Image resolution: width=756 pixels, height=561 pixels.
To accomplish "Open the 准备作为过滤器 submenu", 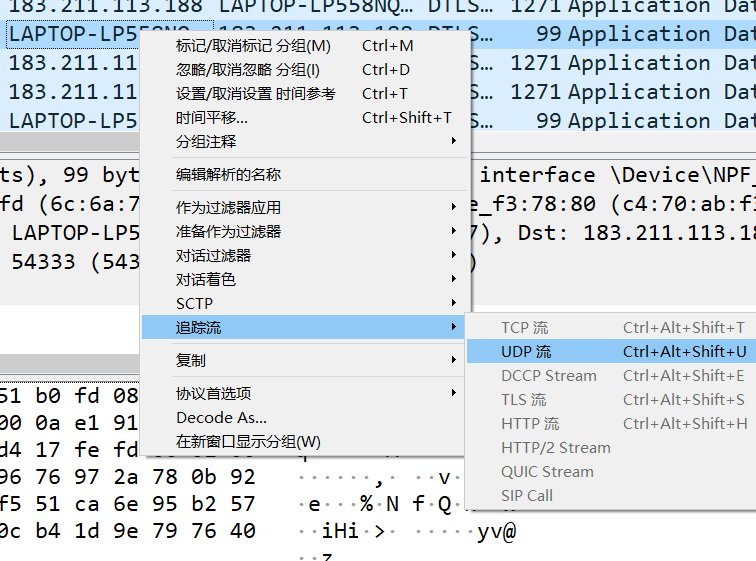I will 303,232.
